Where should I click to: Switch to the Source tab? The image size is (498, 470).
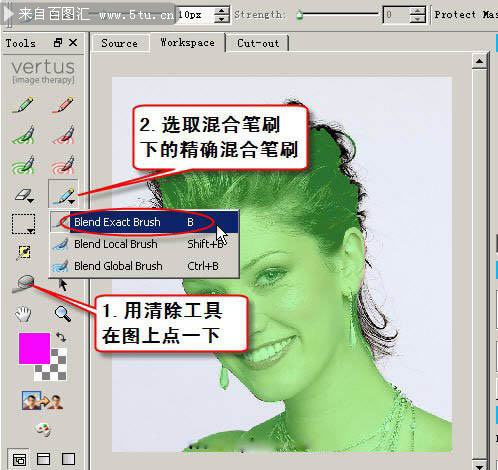[120, 43]
